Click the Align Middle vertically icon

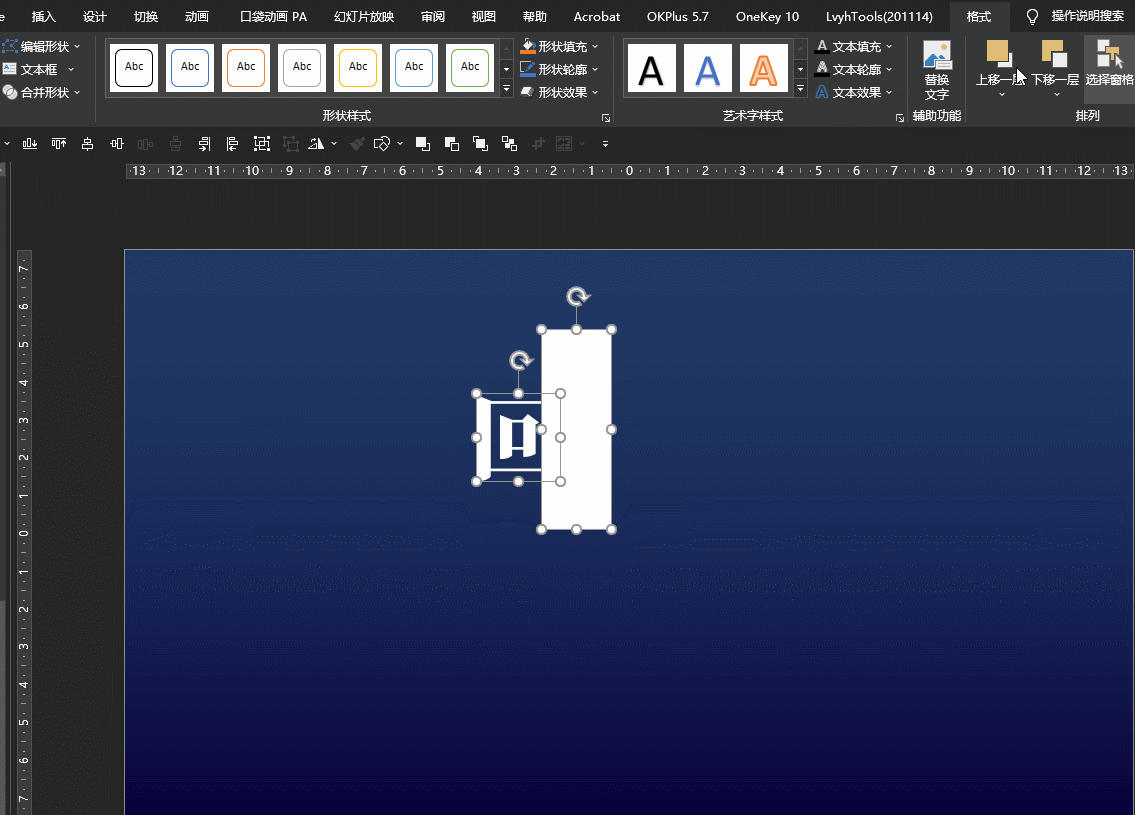[x=117, y=144]
